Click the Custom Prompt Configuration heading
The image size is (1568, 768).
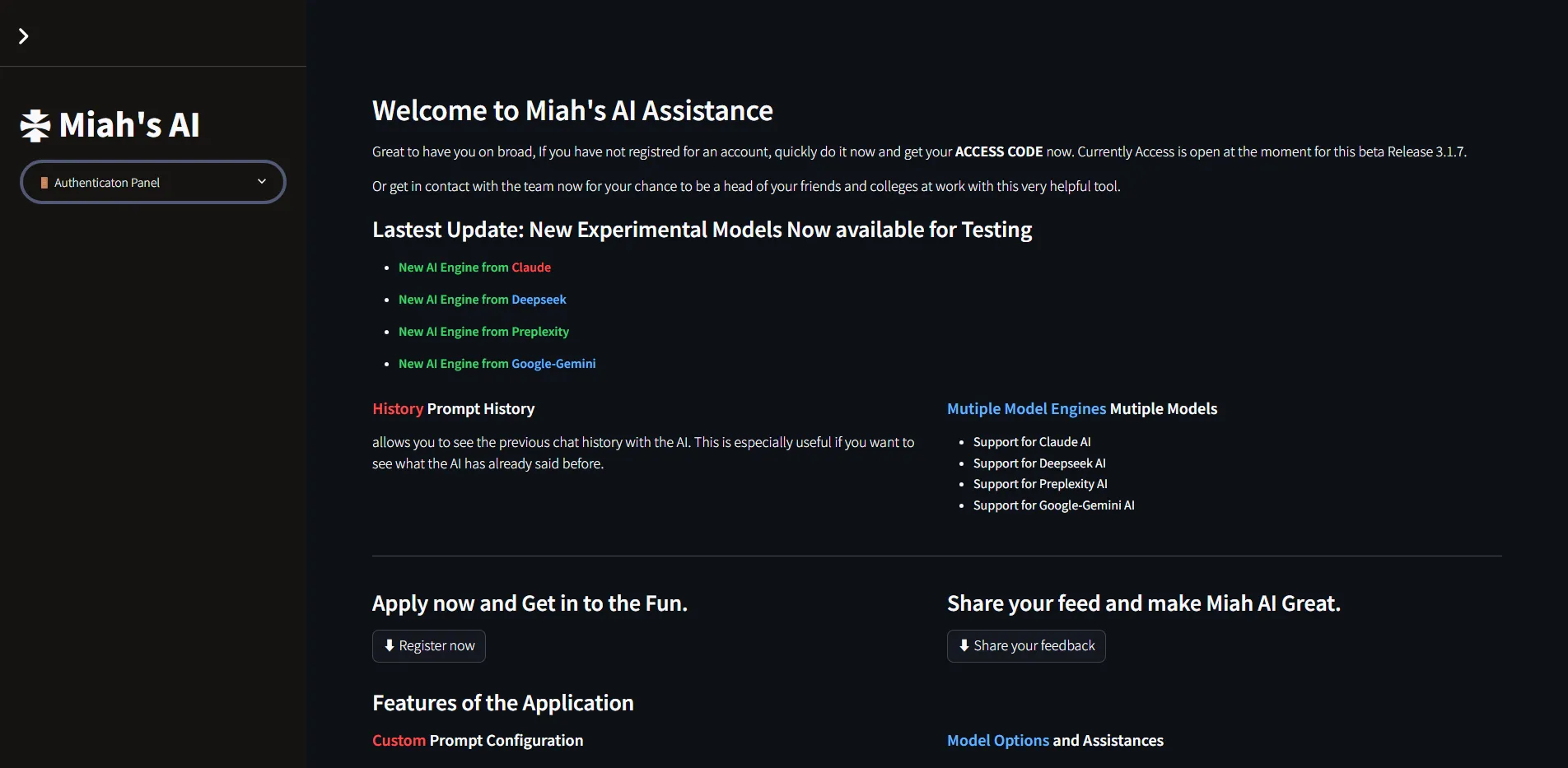[478, 741]
